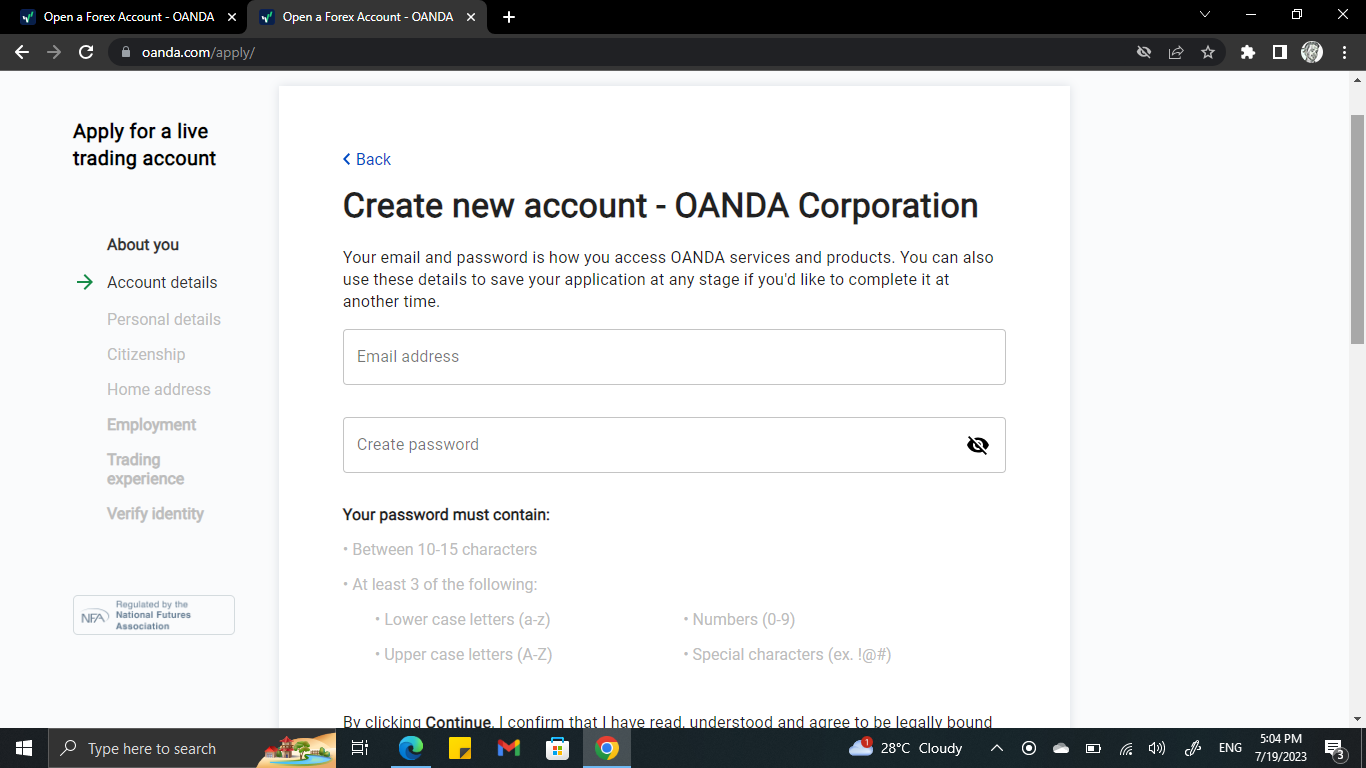Open volume speaker tray icon

(x=1157, y=748)
